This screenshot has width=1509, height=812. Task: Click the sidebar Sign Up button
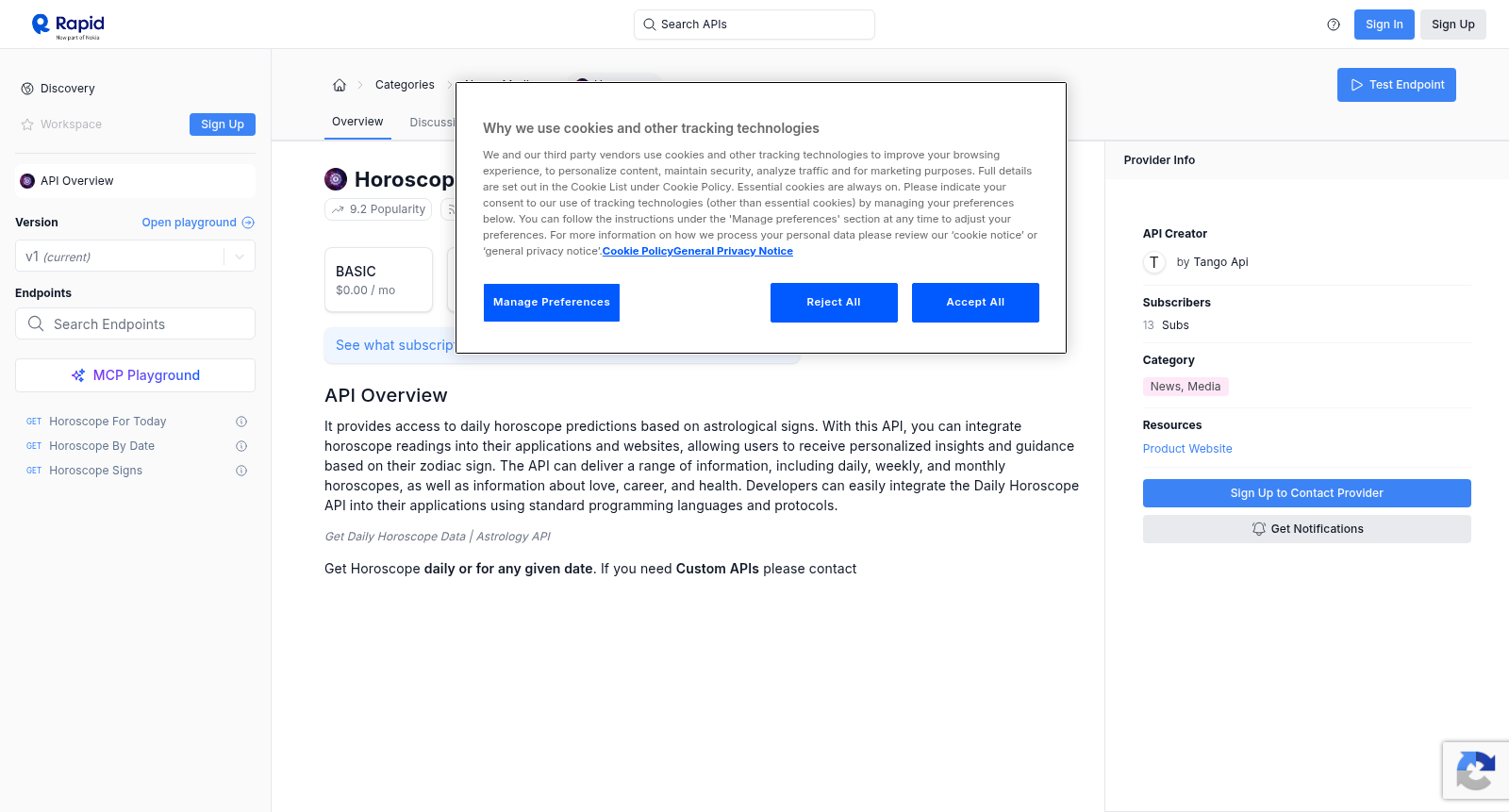[x=223, y=124]
